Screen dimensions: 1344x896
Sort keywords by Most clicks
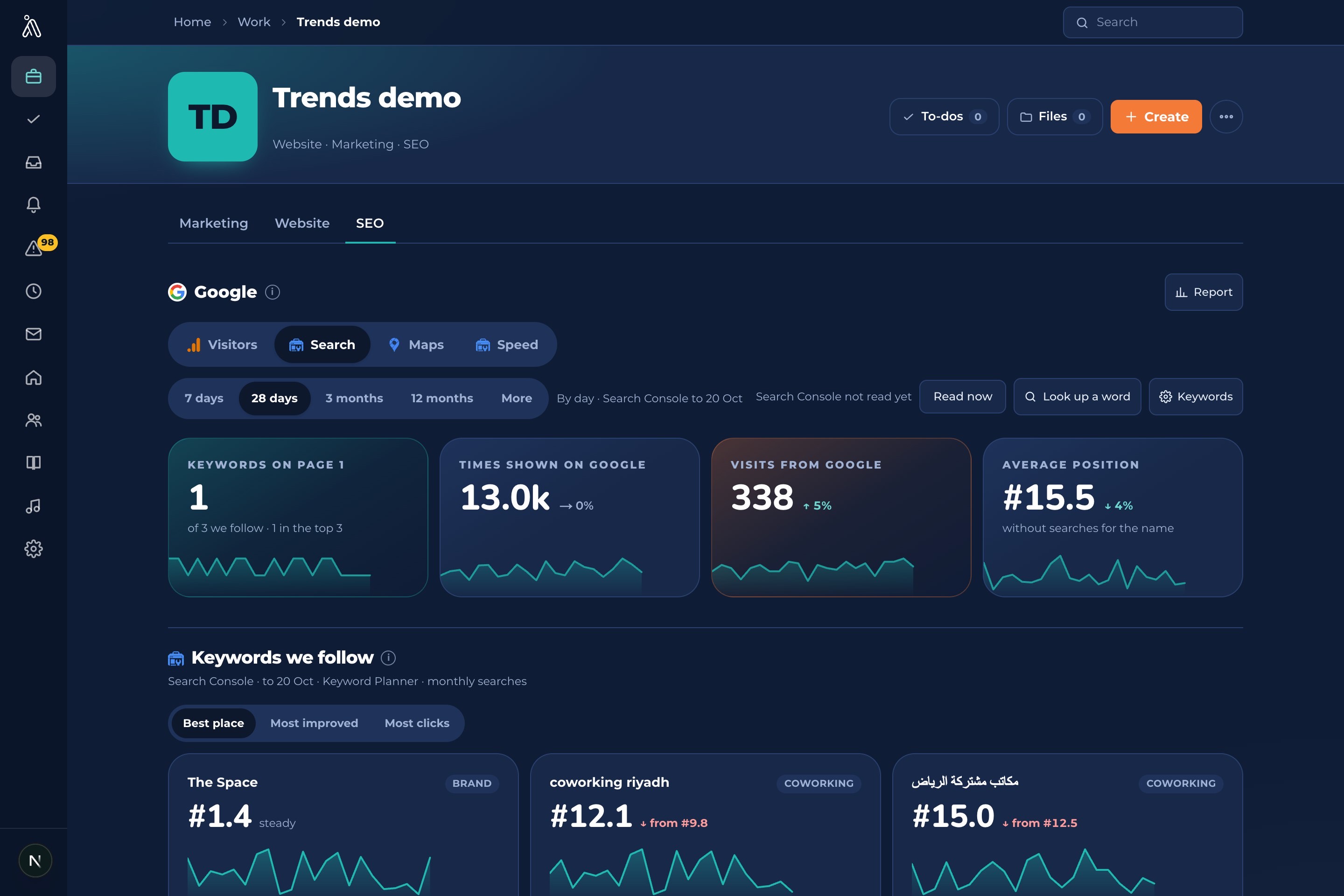tap(417, 723)
